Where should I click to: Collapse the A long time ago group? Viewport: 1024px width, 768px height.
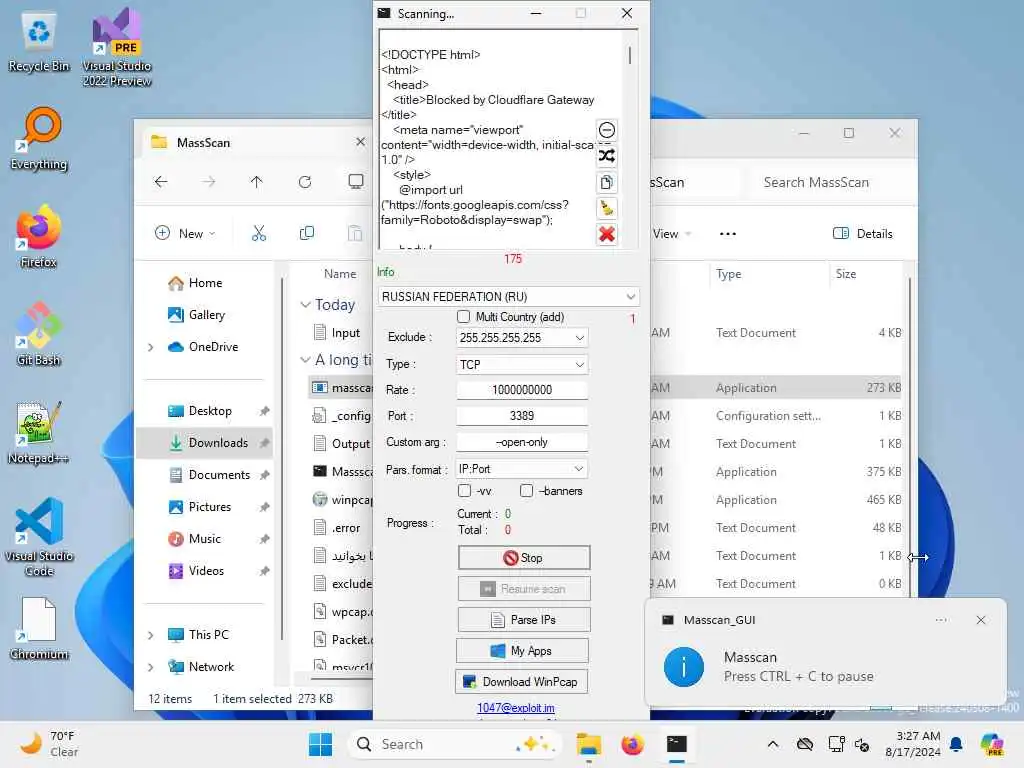305,360
